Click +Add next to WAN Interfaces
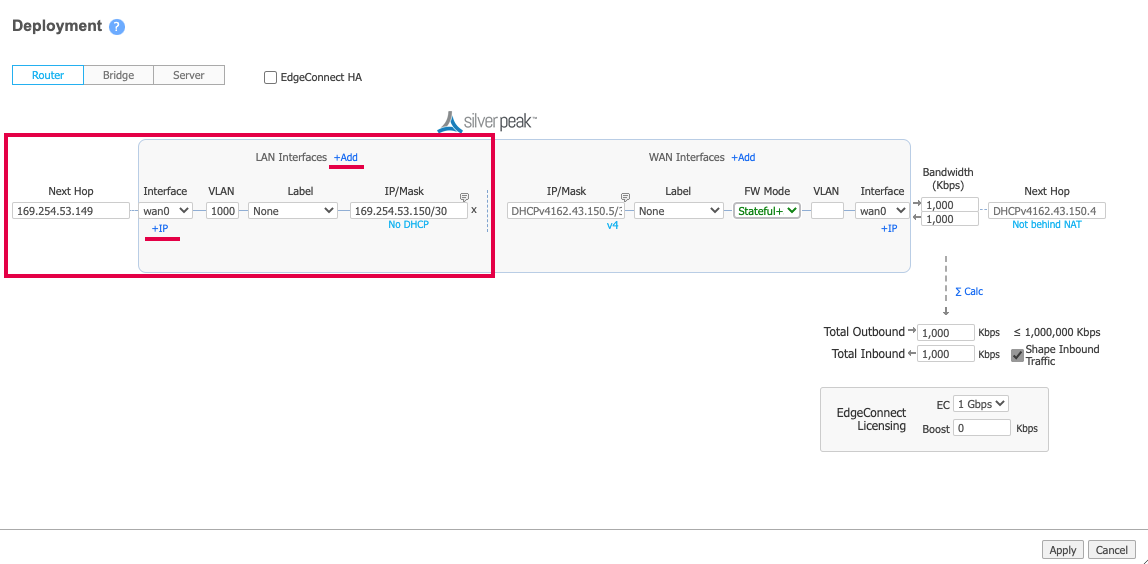1148x564 pixels. (743, 158)
